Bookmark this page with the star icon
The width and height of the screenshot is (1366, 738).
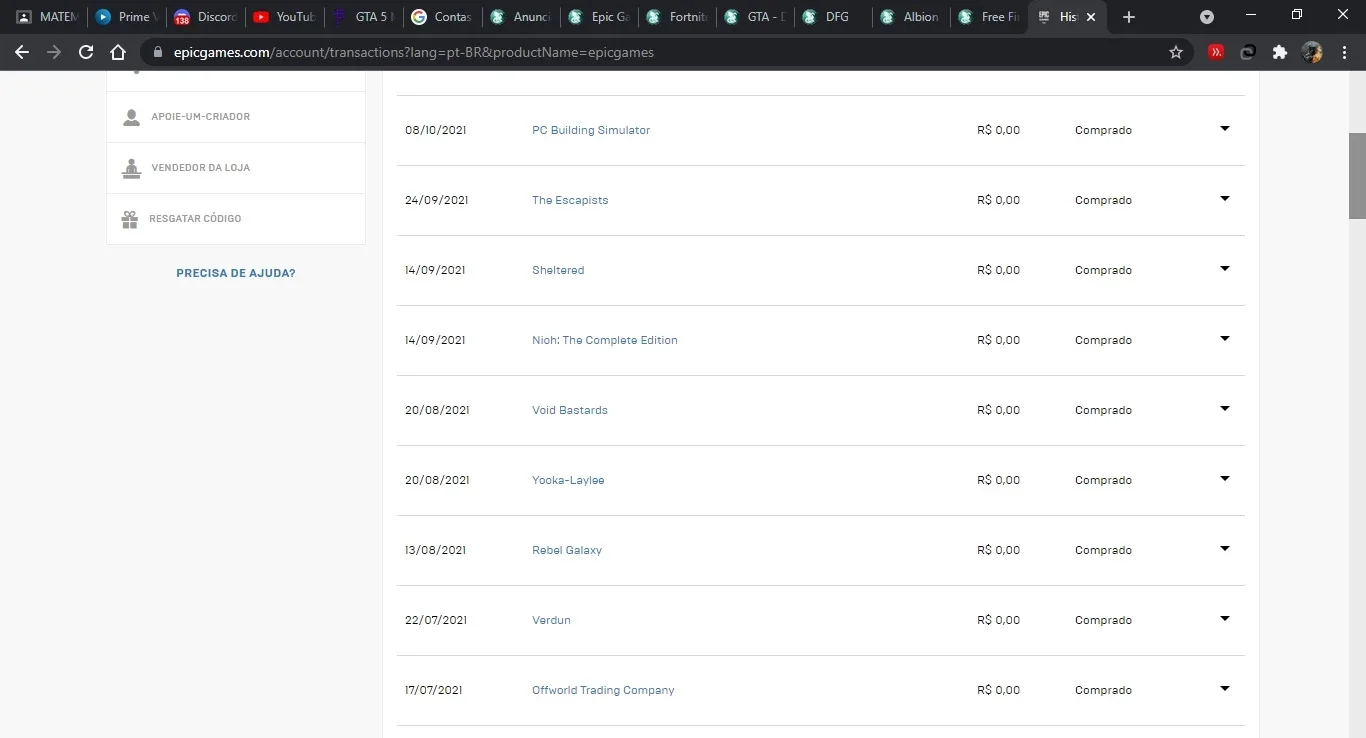pos(1176,52)
